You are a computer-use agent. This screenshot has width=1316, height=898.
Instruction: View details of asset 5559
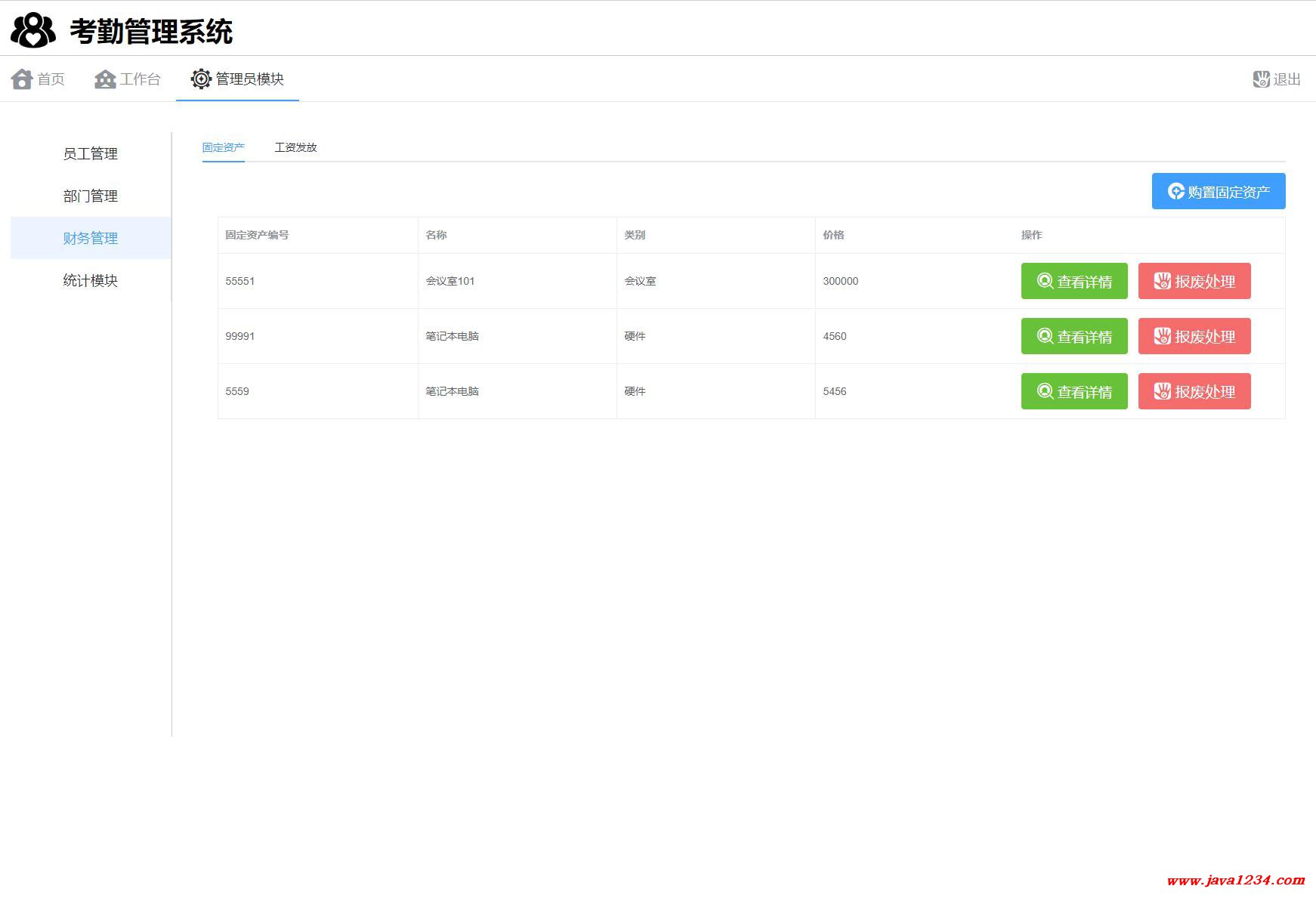coord(1074,391)
